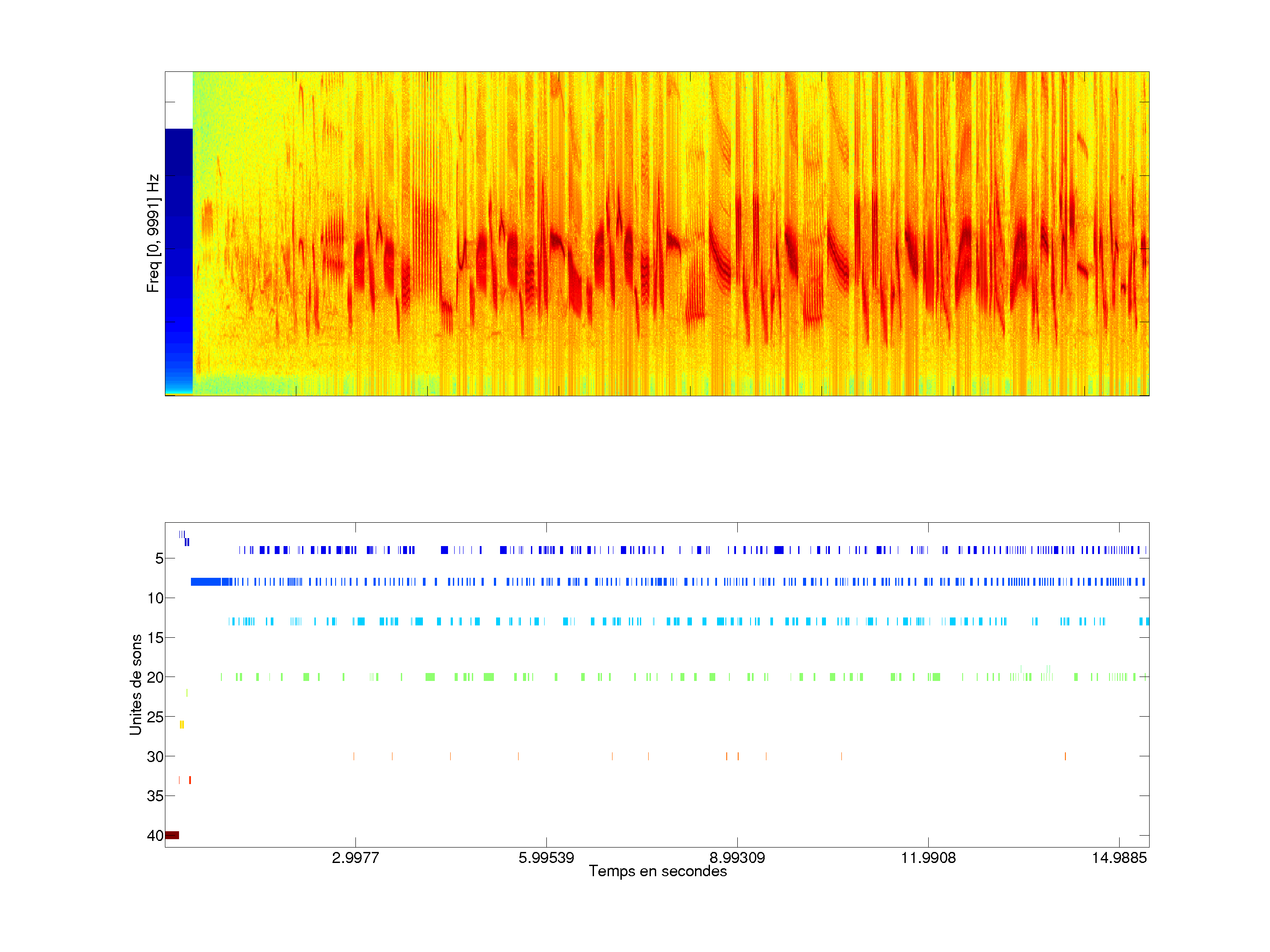Viewport: 1270px width, 952px height.
Task: Click the 'Temps en secondes' axis label
Action: point(657,871)
